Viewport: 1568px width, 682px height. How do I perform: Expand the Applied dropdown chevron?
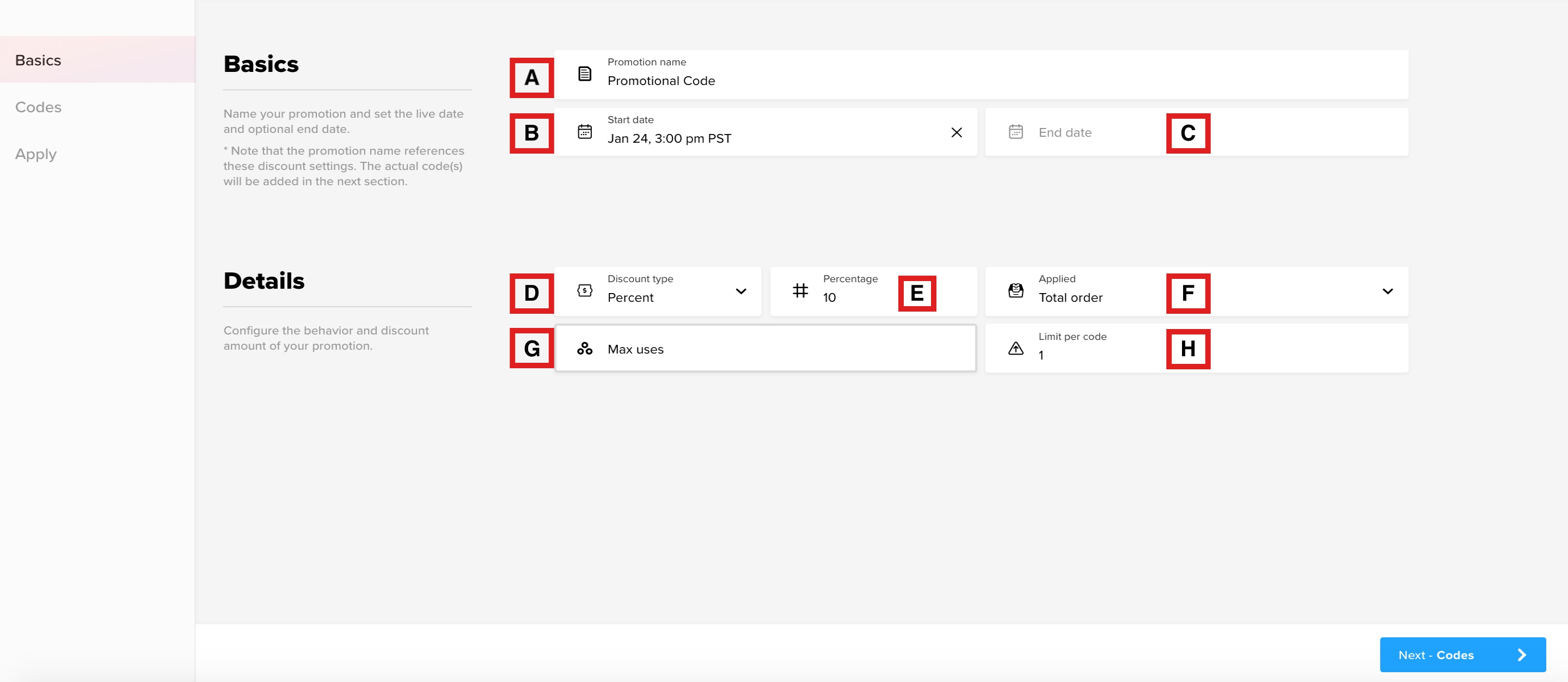point(1387,291)
